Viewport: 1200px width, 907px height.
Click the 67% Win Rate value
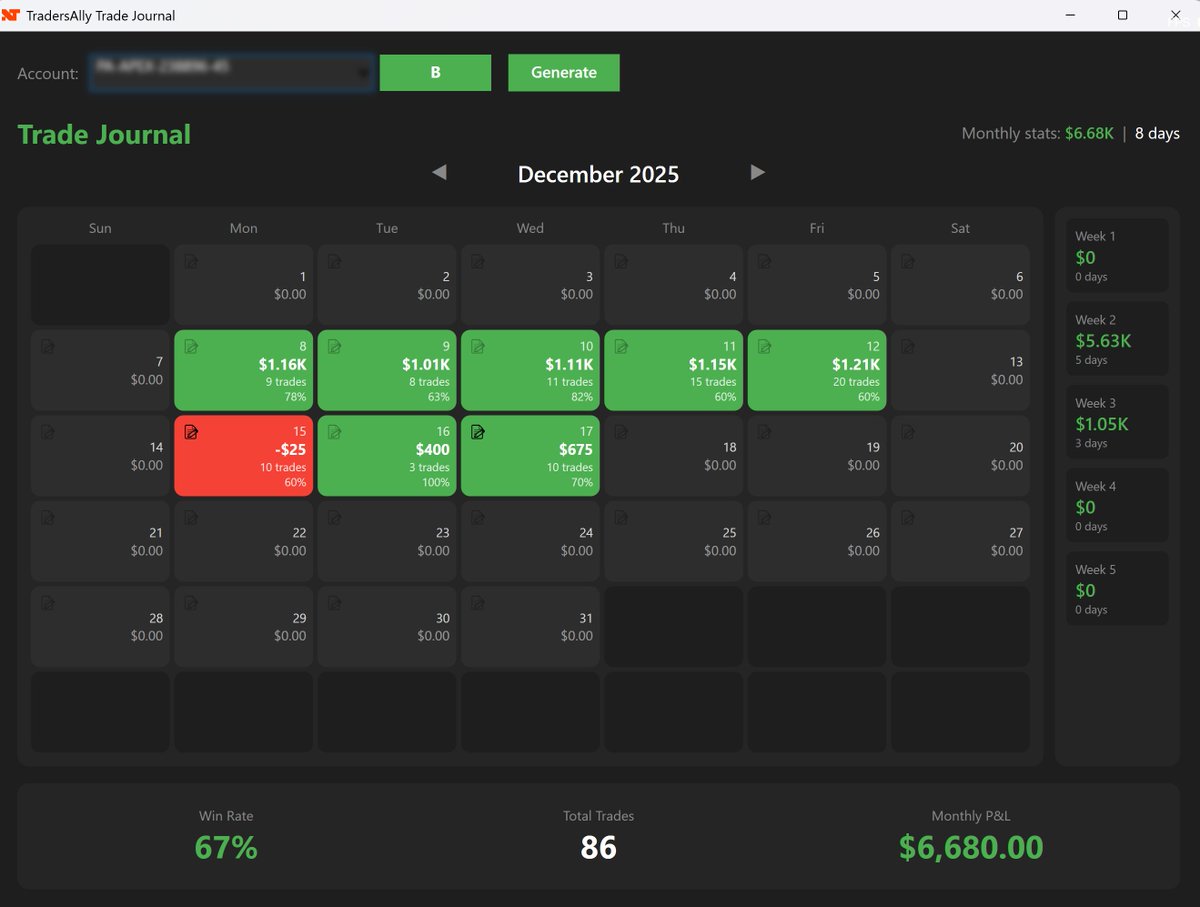[226, 848]
